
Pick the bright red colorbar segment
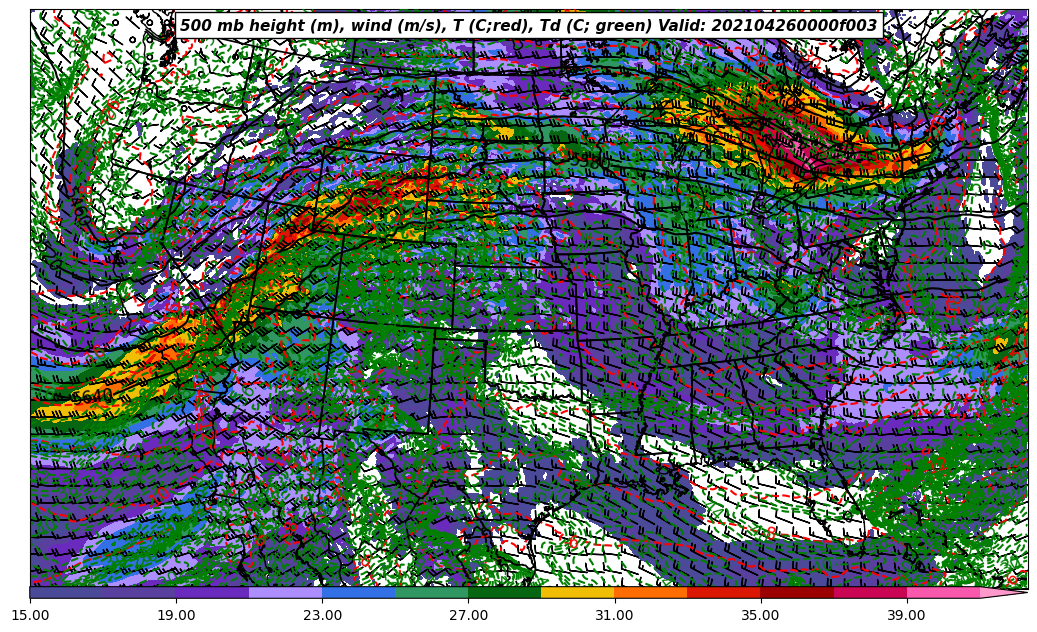coord(723,593)
